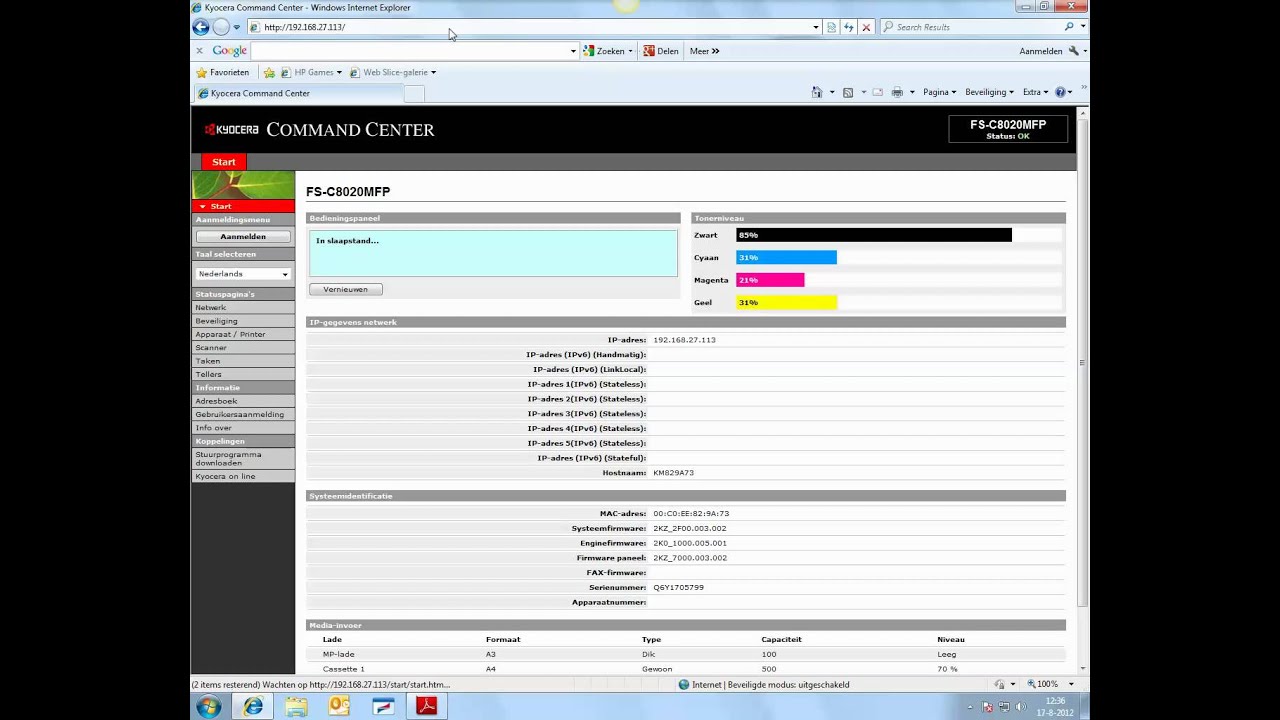Click Aanmelden in the Google toolbar

[1040, 51]
